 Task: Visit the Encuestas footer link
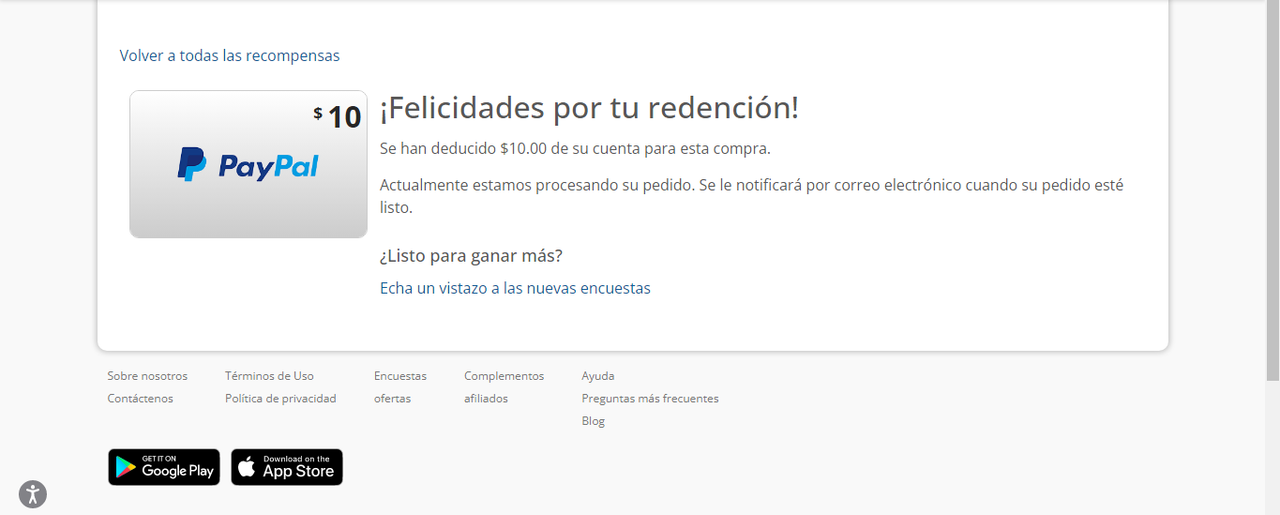click(400, 376)
